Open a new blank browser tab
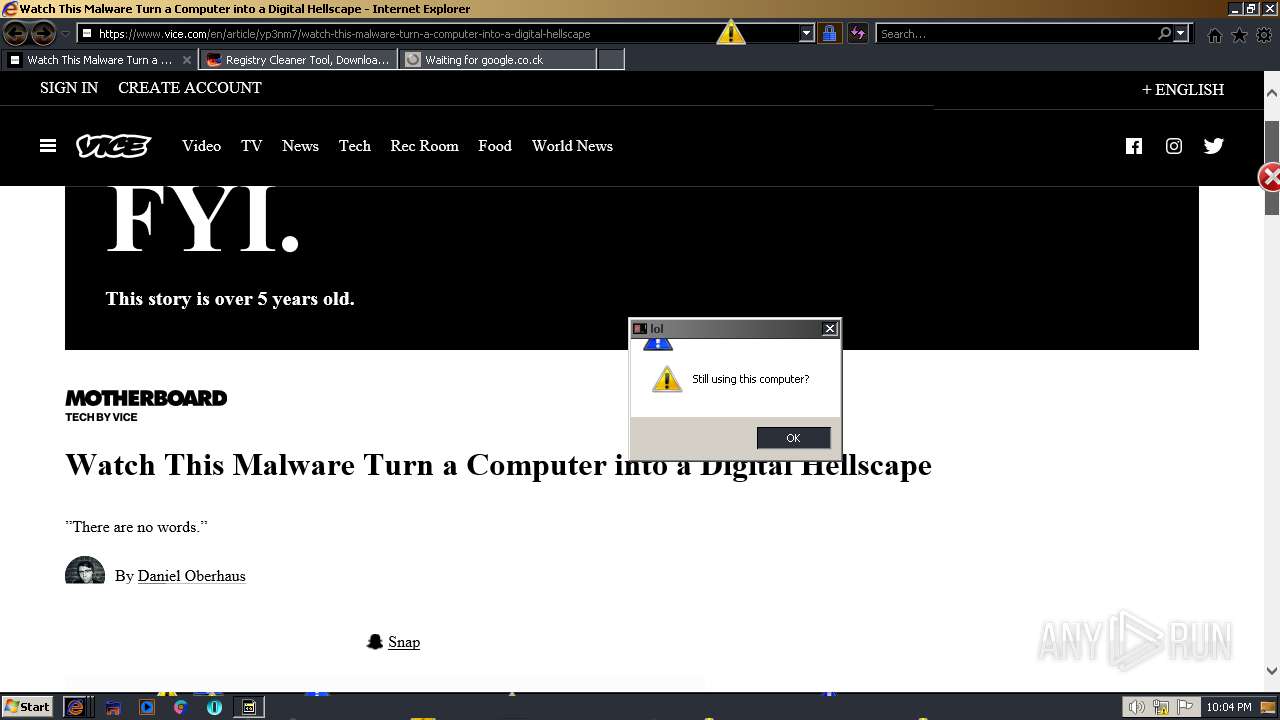Image resolution: width=1280 pixels, height=720 pixels. [611, 60]
